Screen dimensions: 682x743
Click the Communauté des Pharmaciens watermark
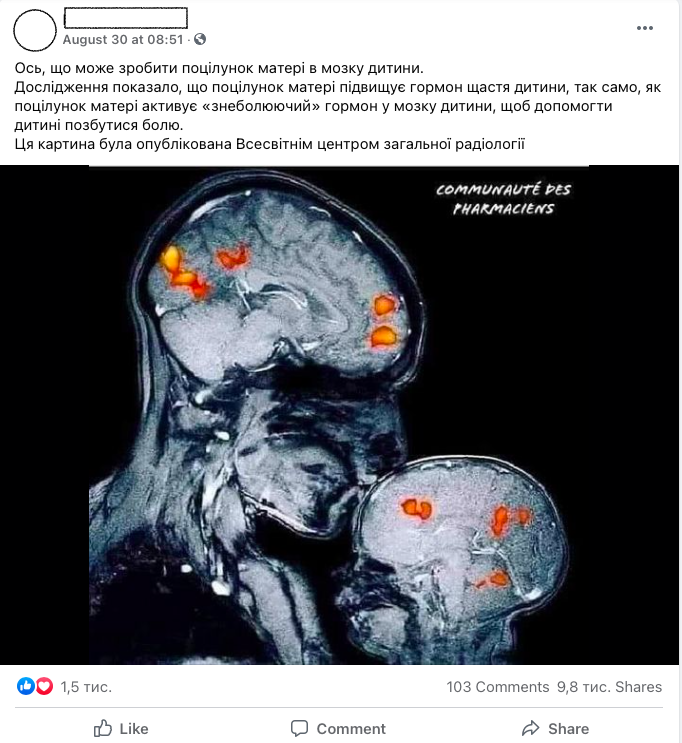pyautogui.click(x=503, y=199)
